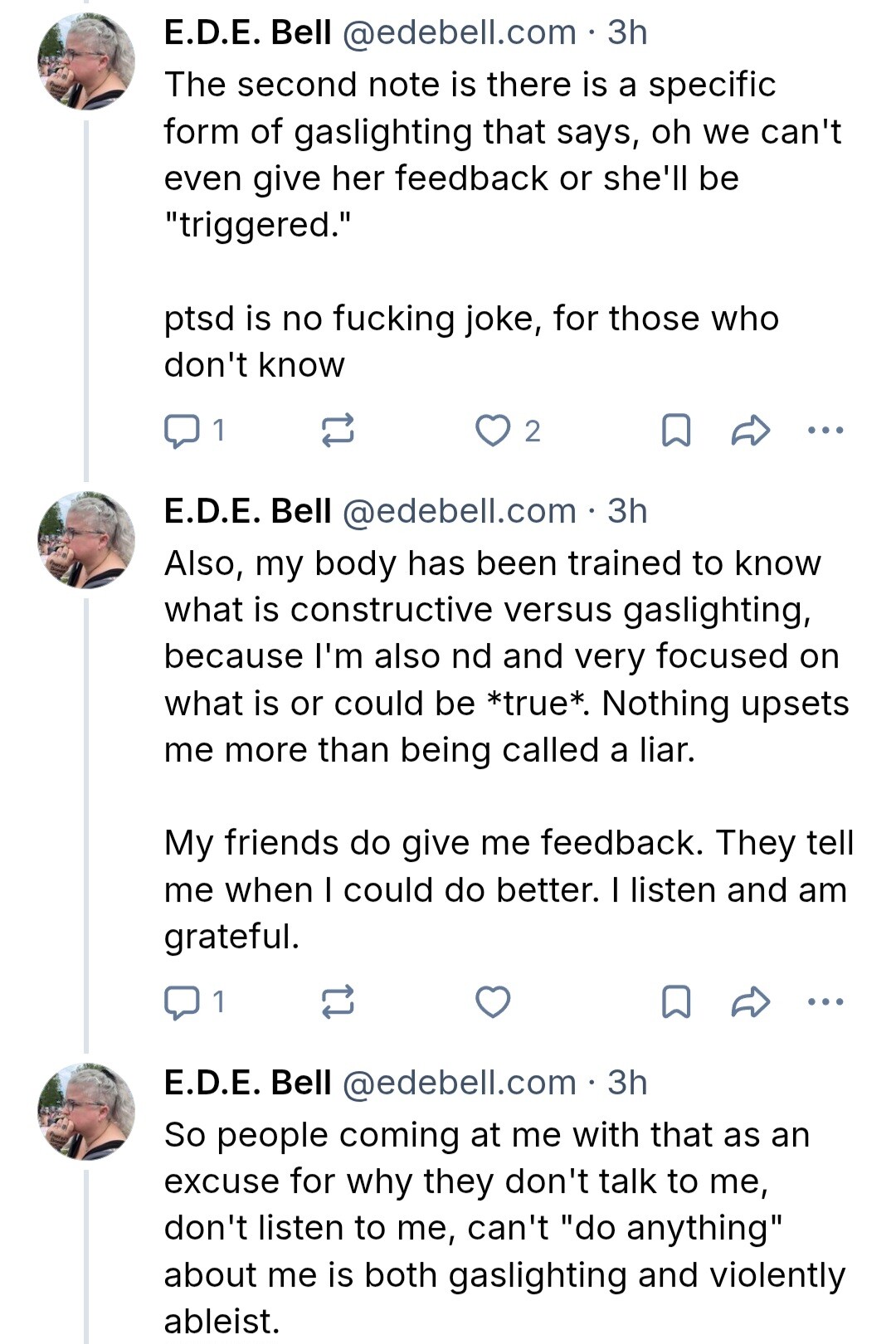Open E.D.E. Bell avatar on first post
This screenshot has height=1344, width=896.
[86, 61]
